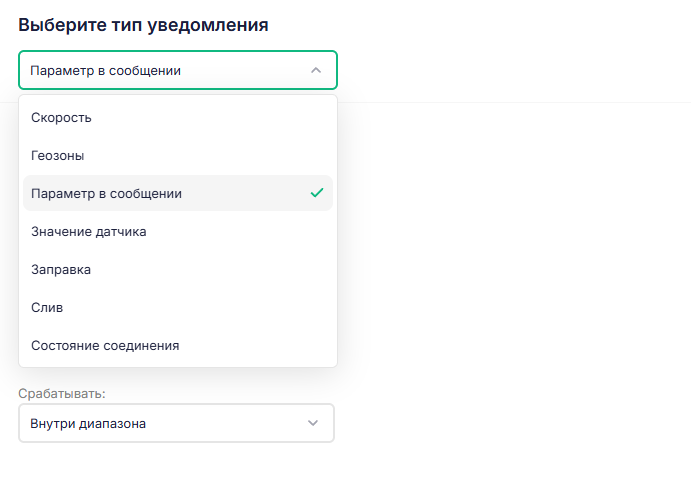The image size is (691, 492).
Task: Pick Состояние соединения from the list
Action: click(178, 345)
